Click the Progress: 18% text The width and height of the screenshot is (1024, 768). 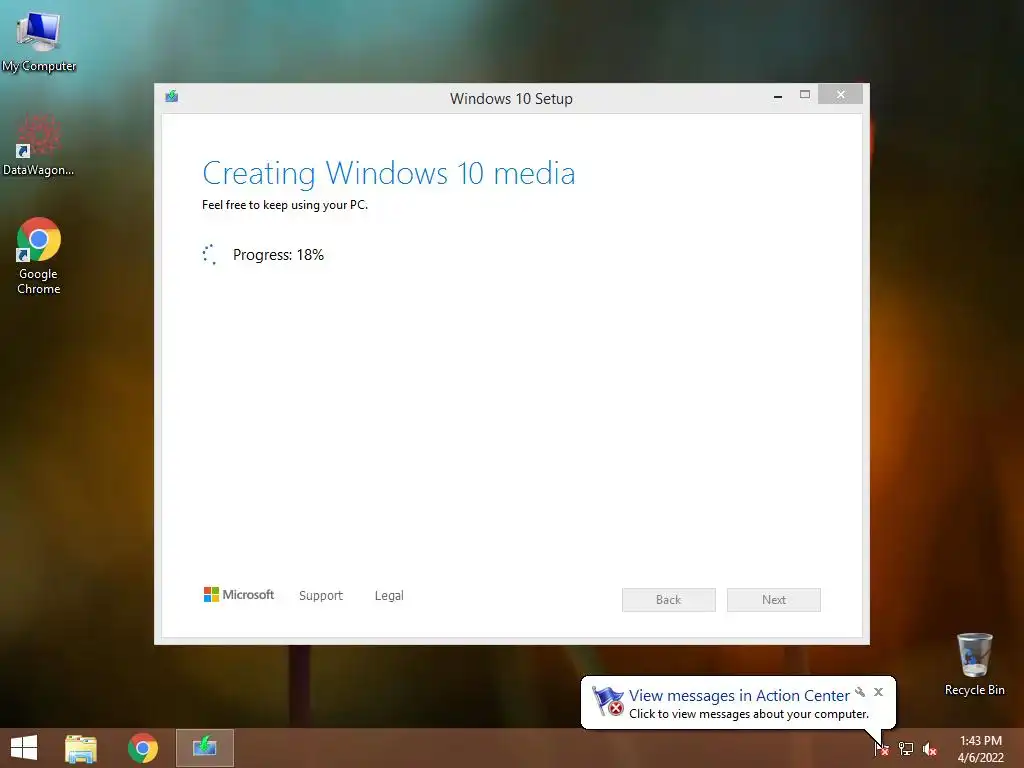click(x=278, y=255)
